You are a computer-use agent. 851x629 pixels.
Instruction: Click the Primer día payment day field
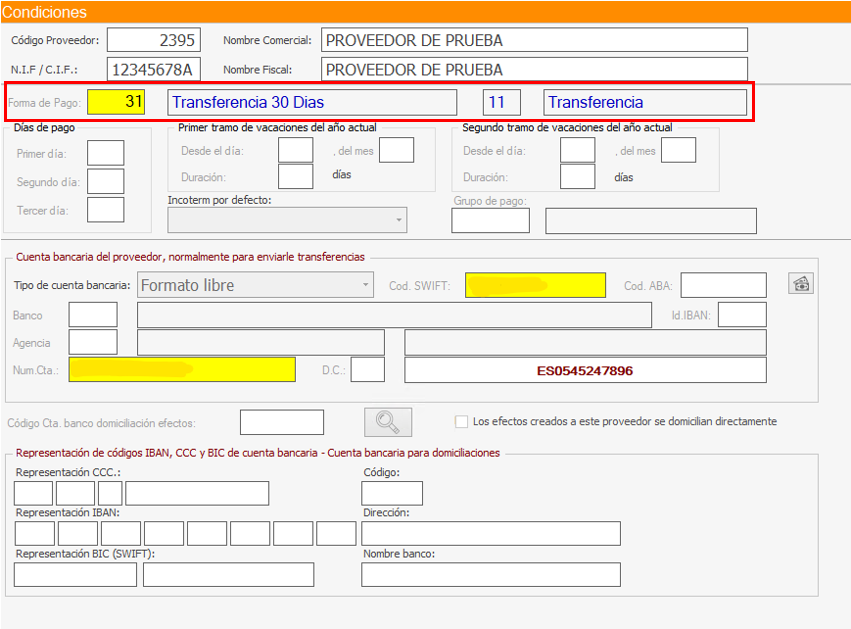[x=106, y=153]
